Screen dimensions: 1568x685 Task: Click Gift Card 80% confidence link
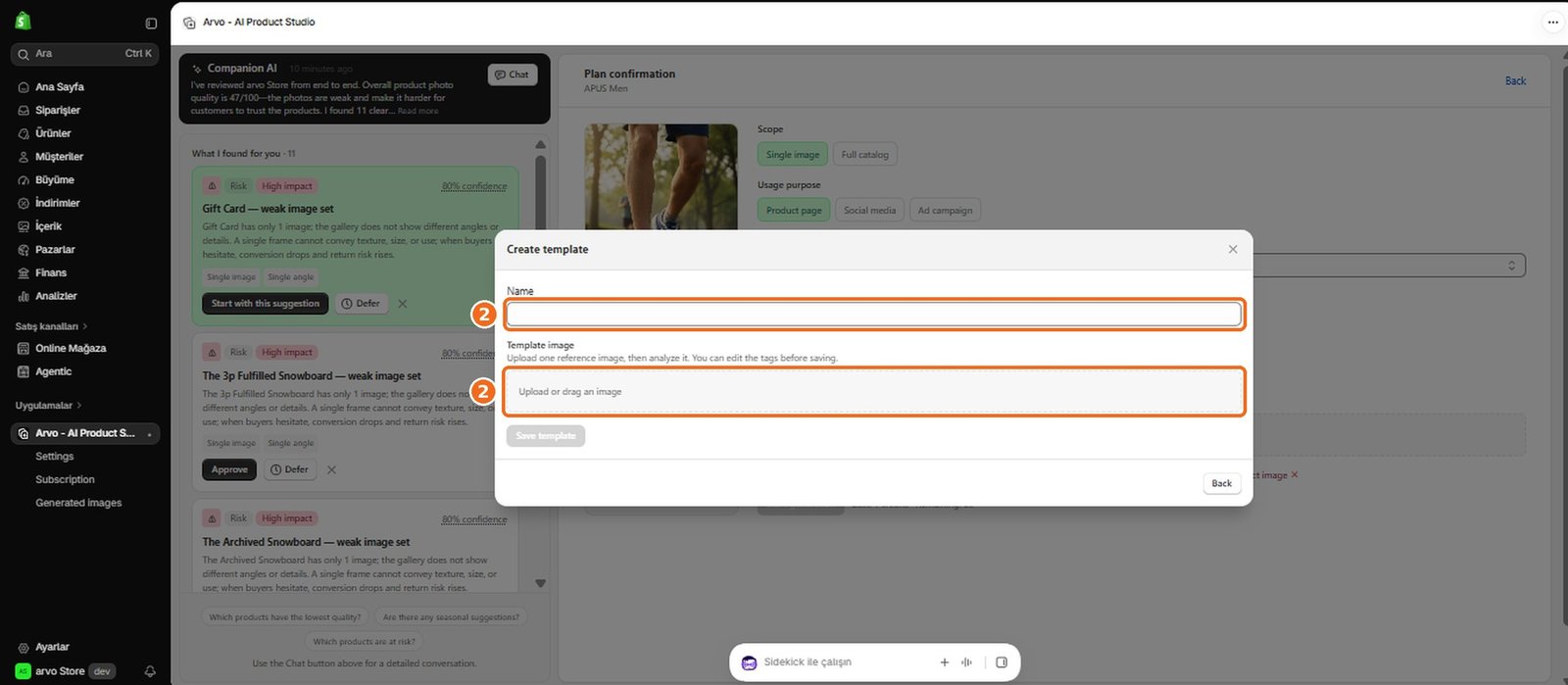click(474, 186)
